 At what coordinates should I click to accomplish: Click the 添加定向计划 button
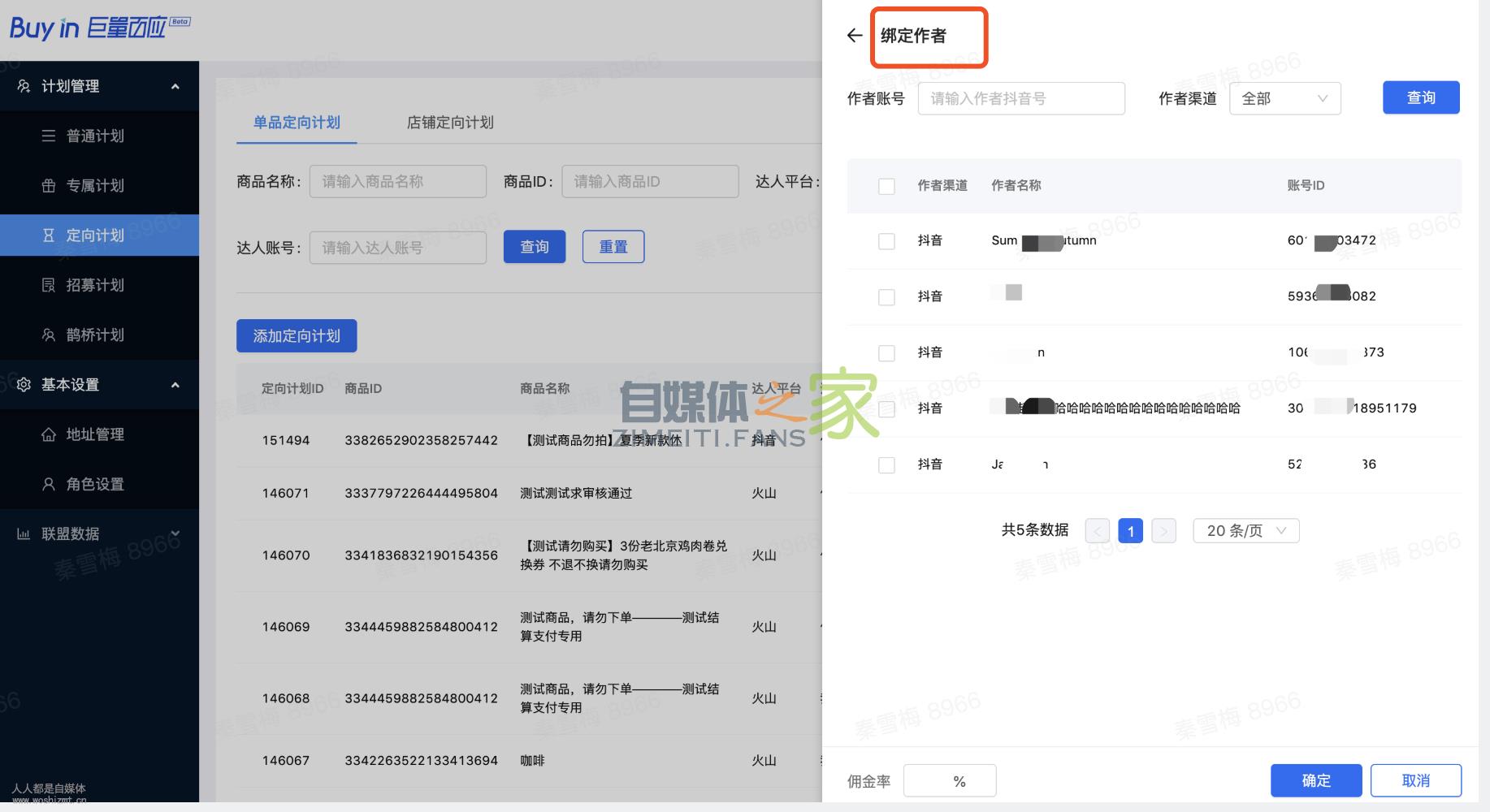297,335
